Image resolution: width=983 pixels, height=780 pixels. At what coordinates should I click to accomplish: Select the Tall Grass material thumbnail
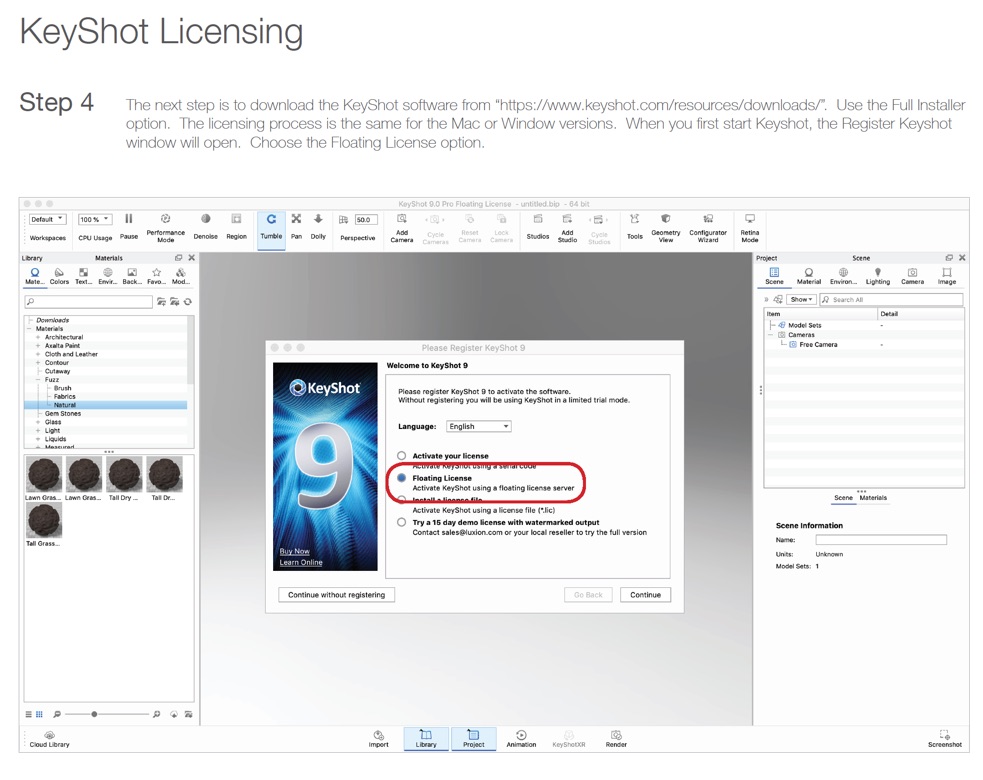43,521
